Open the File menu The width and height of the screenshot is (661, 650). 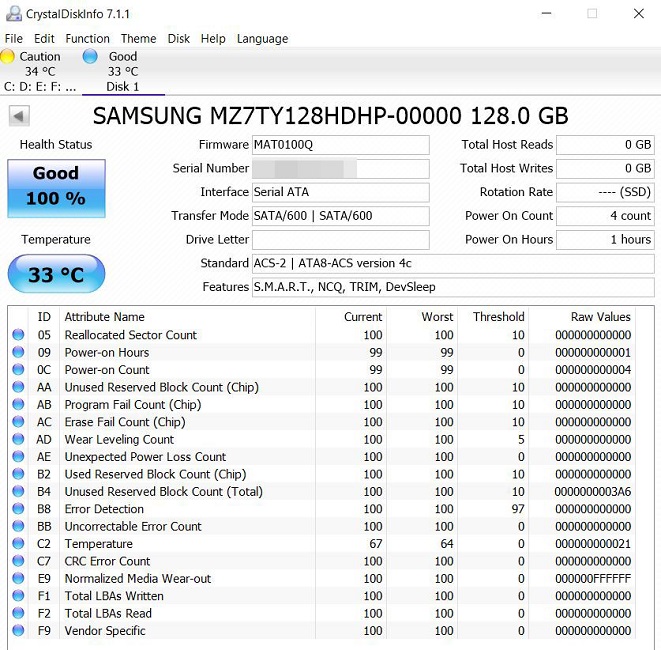(x=13, y=39)
